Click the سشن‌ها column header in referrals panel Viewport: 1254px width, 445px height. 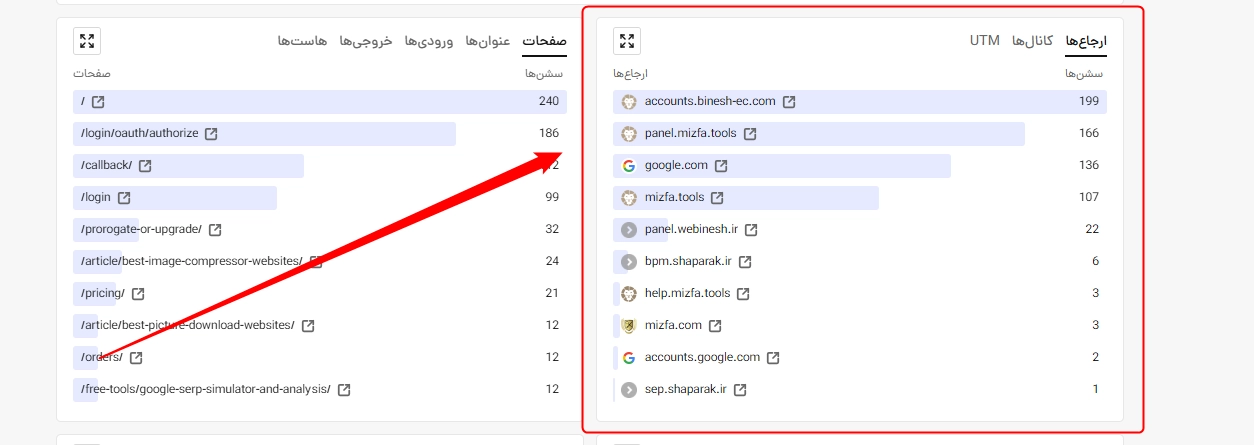click(1084, 74)
